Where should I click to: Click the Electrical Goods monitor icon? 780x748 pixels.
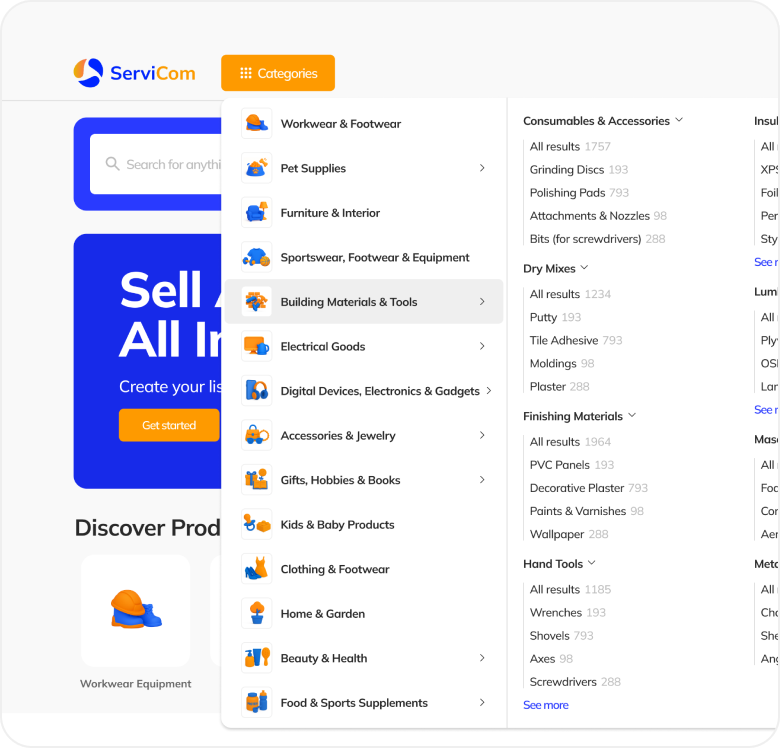click(257, 346)
